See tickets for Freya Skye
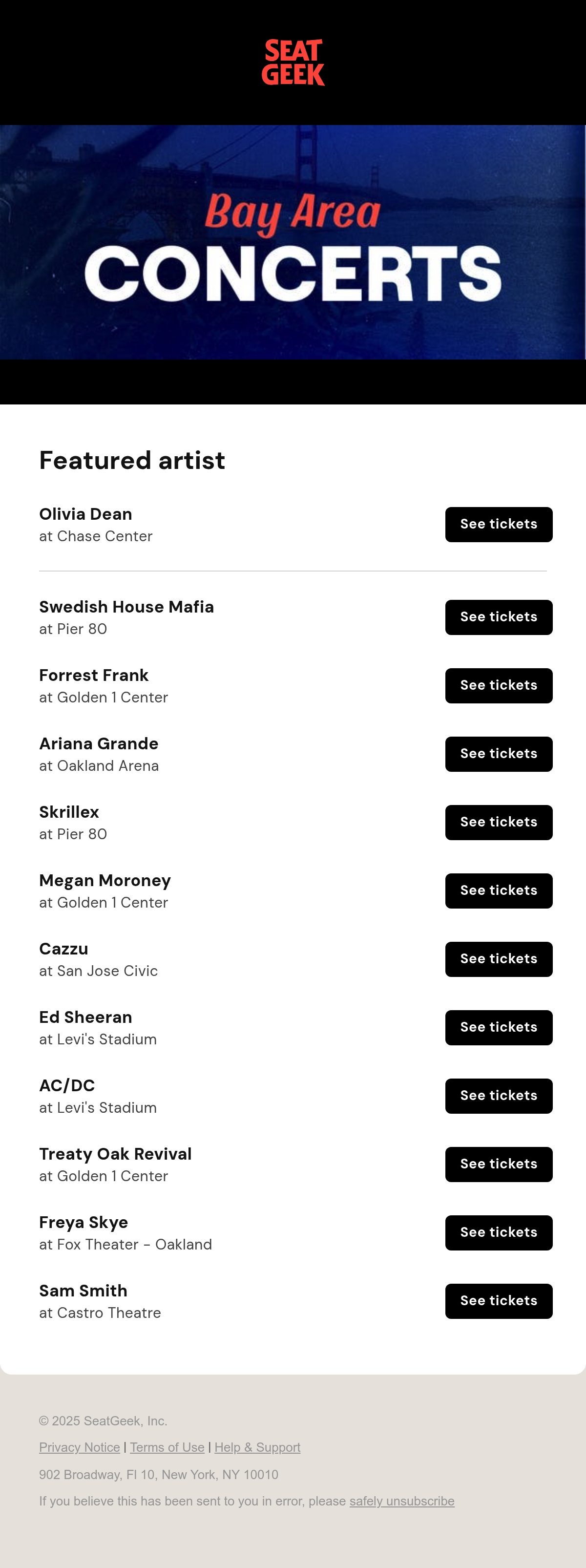This screenshot has height=1568, width=586. pos(499,1232)
